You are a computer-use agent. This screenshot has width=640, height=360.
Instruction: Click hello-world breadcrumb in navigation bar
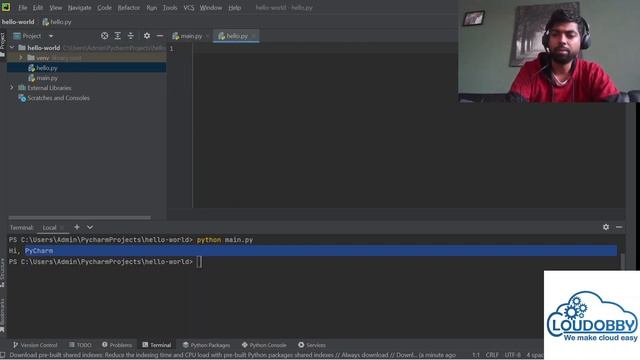click(18, 22)
